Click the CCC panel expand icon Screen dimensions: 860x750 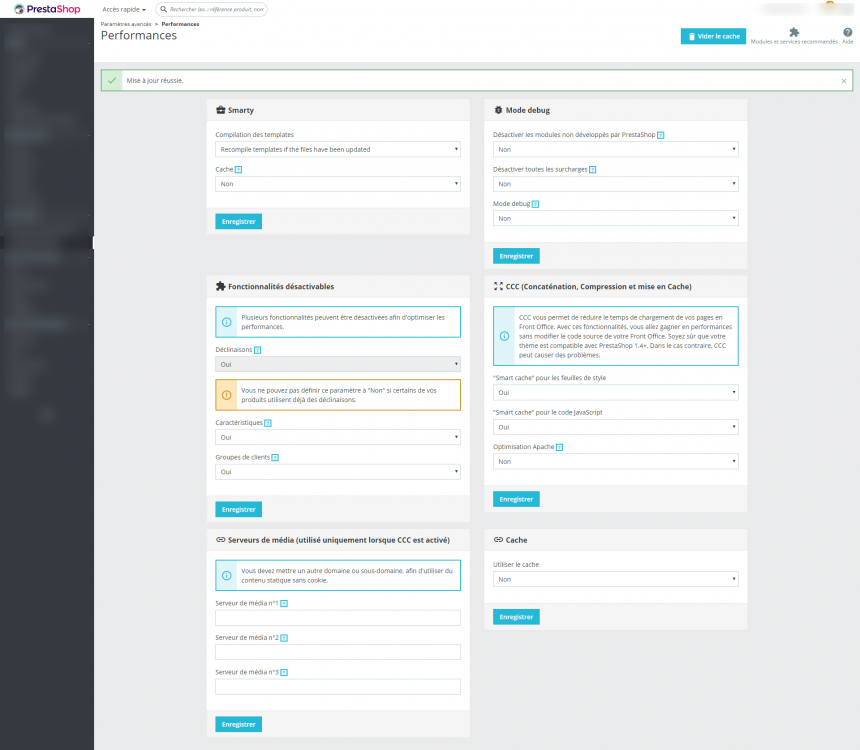(498, 286)
